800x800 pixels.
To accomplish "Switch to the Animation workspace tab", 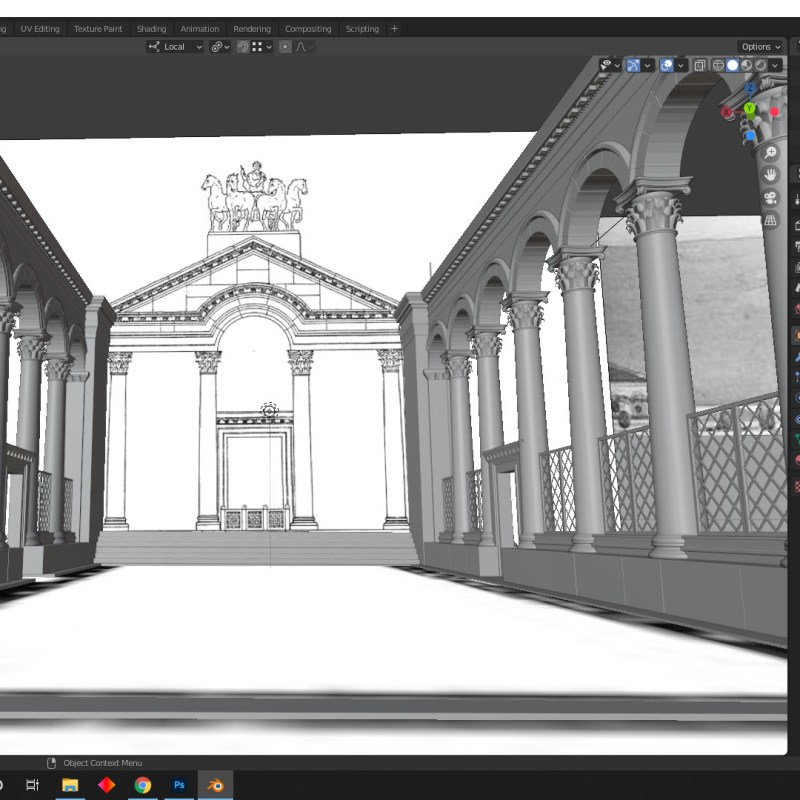I will (x=200, y=29).
